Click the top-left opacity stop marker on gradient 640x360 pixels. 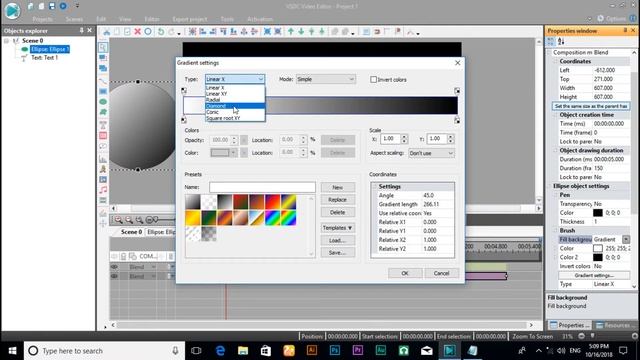click(x=184, y=91)
